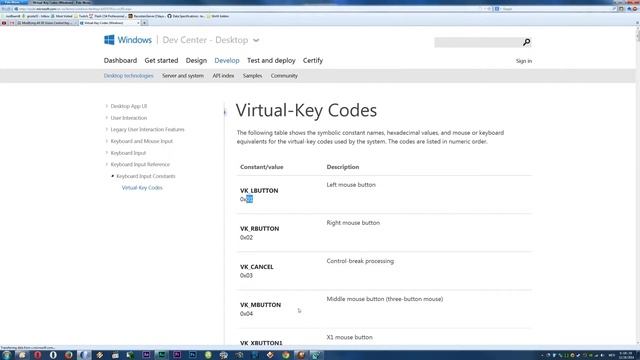Open User Interaction tree link

[x=129, y=118]
